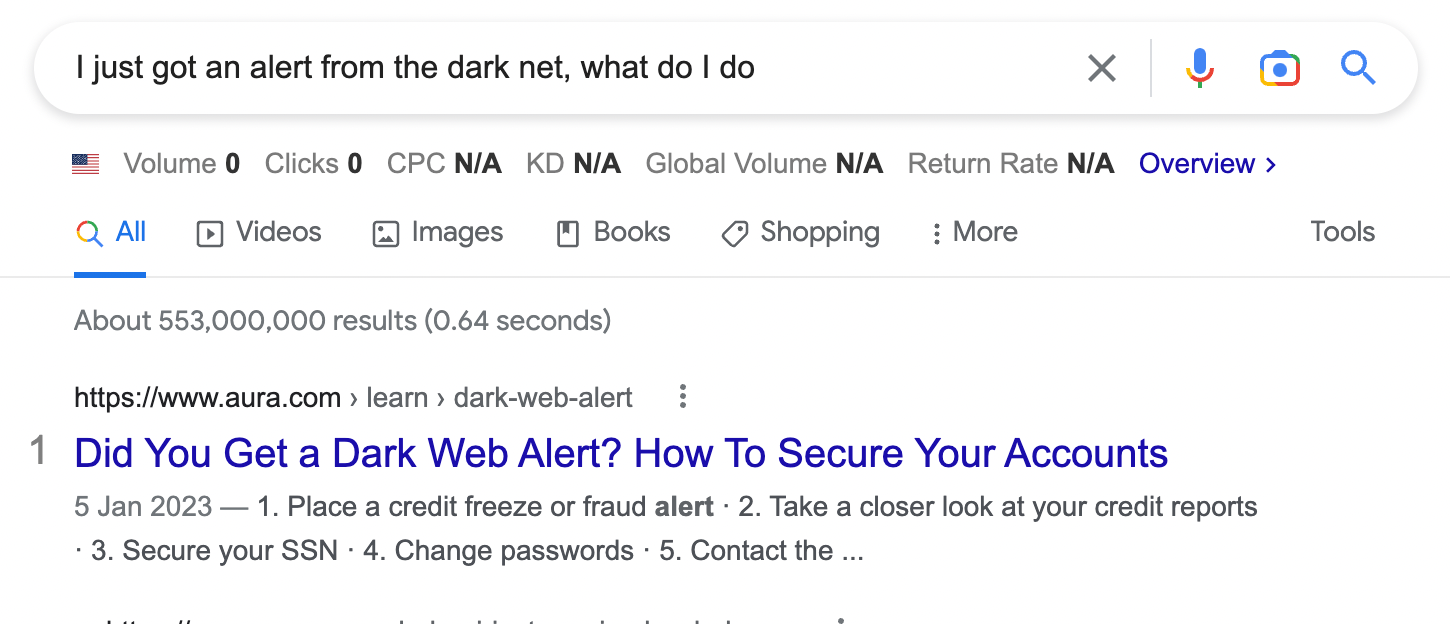Click the Return Rate metric

pos(1010,164)
